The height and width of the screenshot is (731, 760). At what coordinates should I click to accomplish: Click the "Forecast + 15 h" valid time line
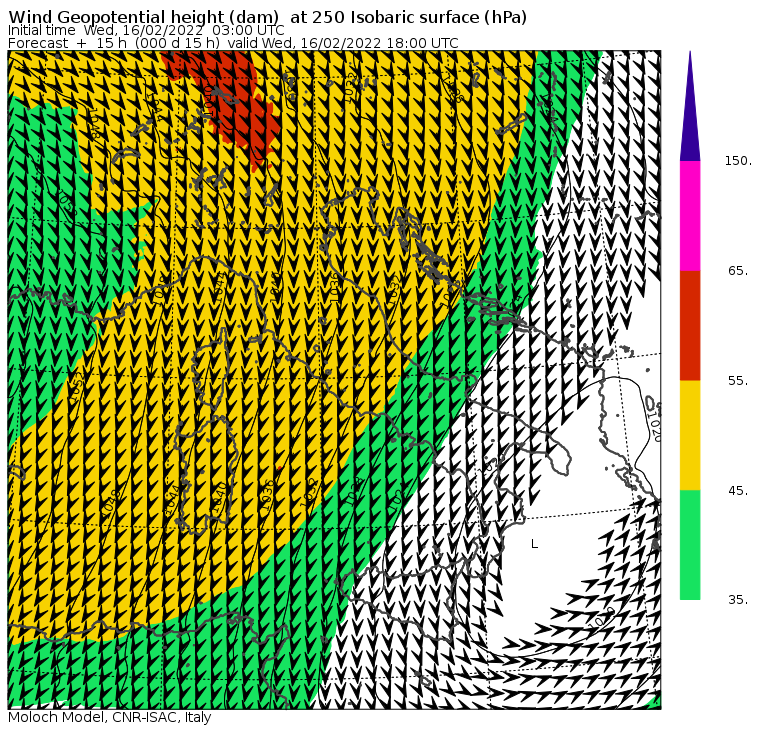(233, 43)
